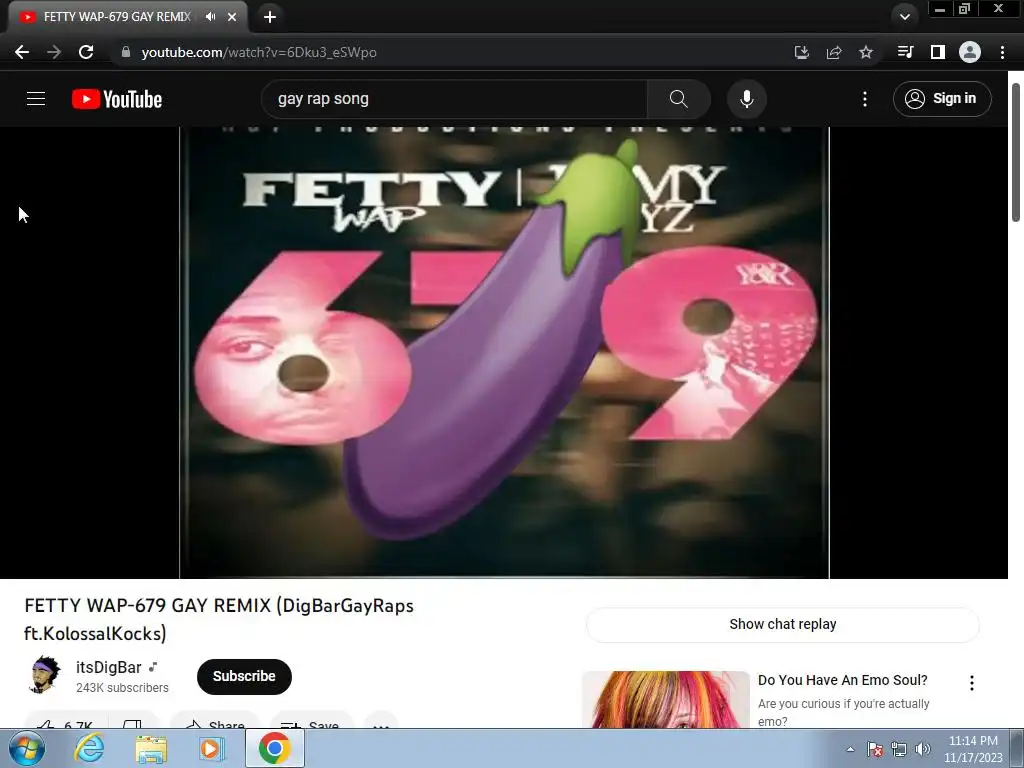The image size is (1024, 768).
Task: Expand tab search dropdown arrow
Action: (905, 17)
